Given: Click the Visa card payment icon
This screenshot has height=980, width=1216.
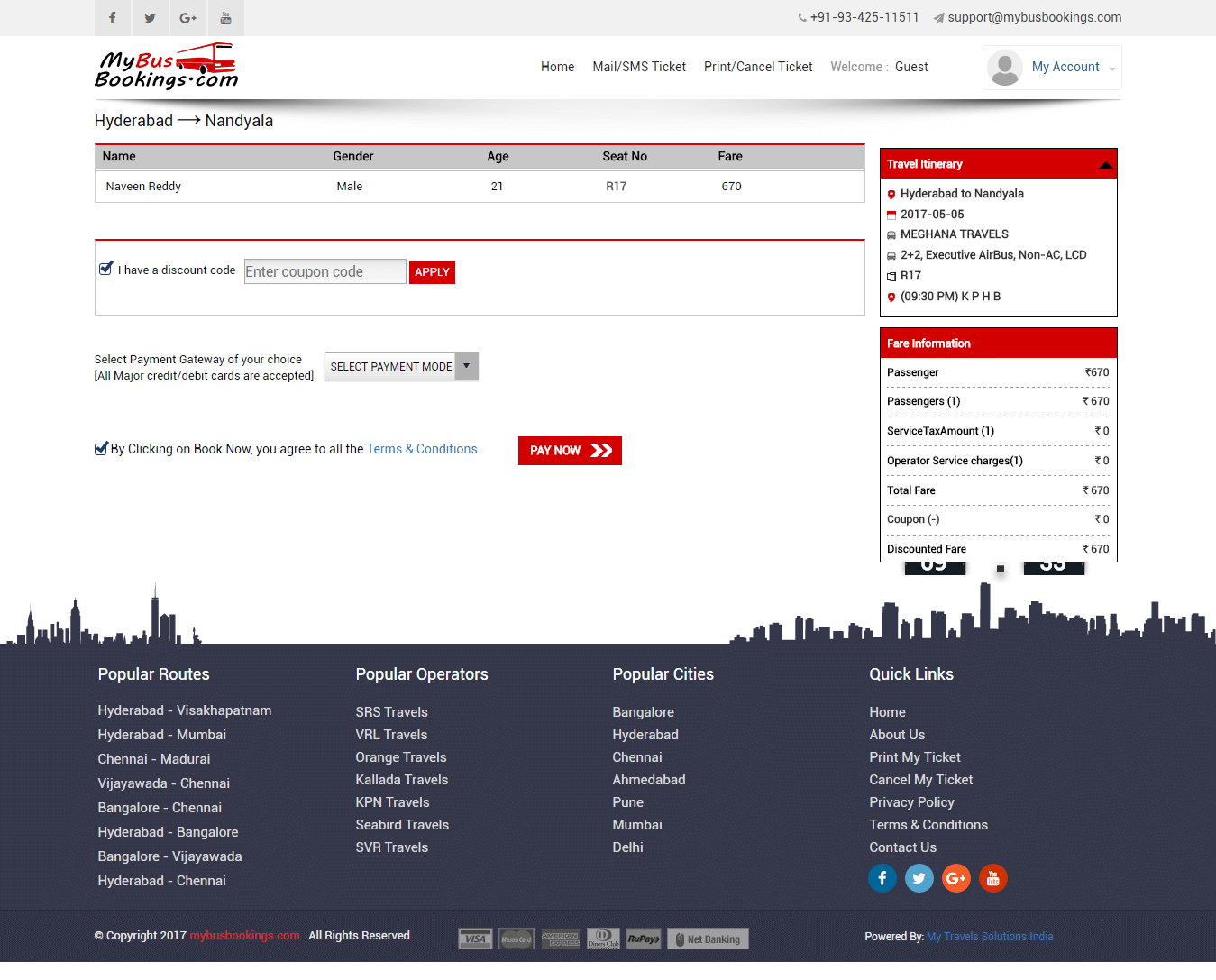Looking at the screenshot, I should 475,939.
